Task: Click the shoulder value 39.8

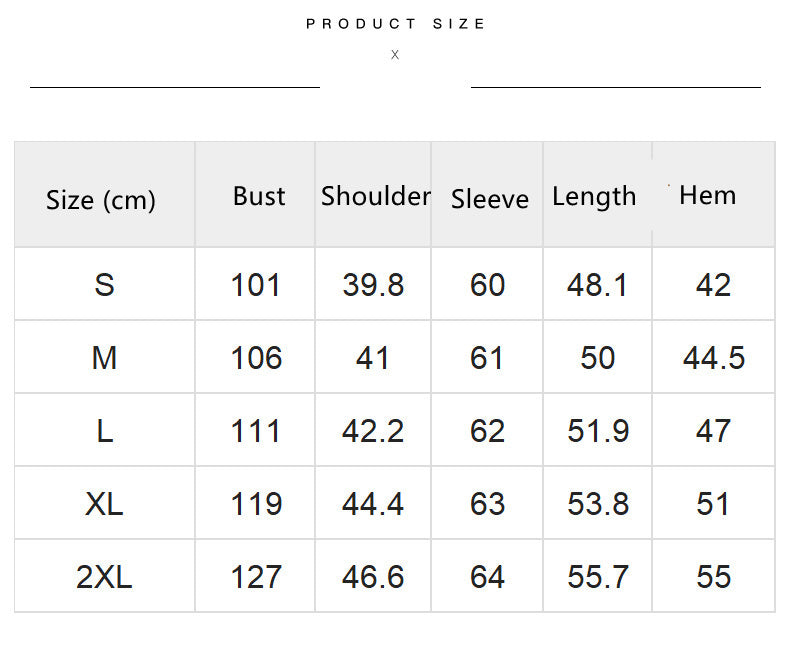Action: tap(373, 285)
